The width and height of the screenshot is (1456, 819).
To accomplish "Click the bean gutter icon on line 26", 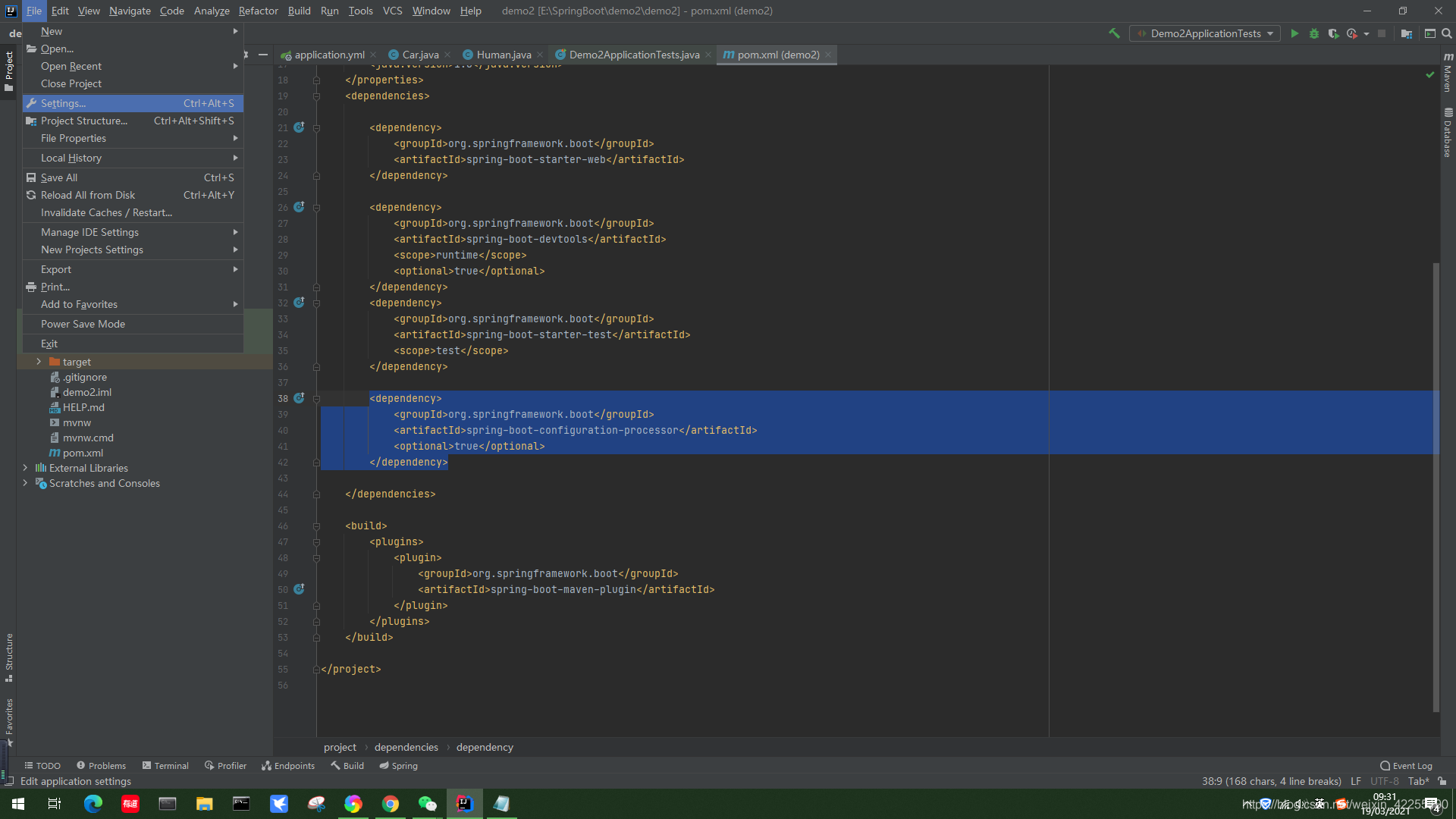I will pos(299,207).
